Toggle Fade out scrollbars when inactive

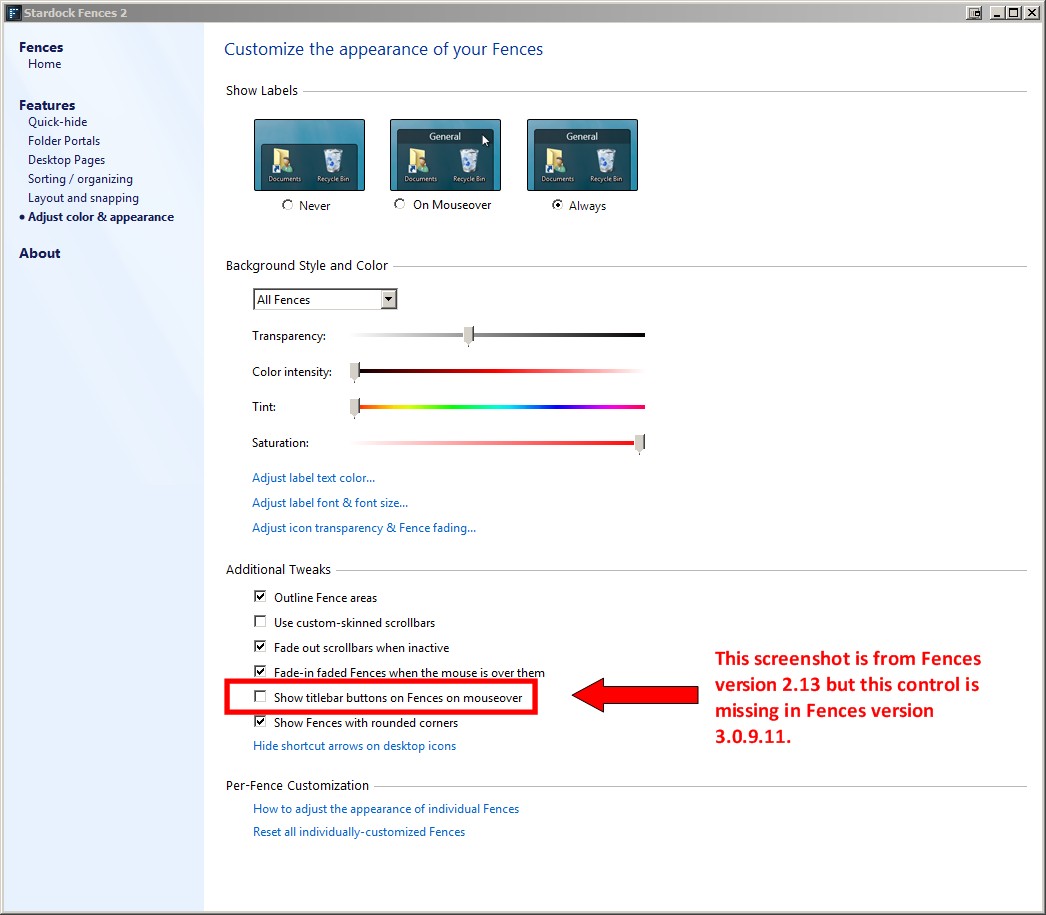[x=260, y=646]
